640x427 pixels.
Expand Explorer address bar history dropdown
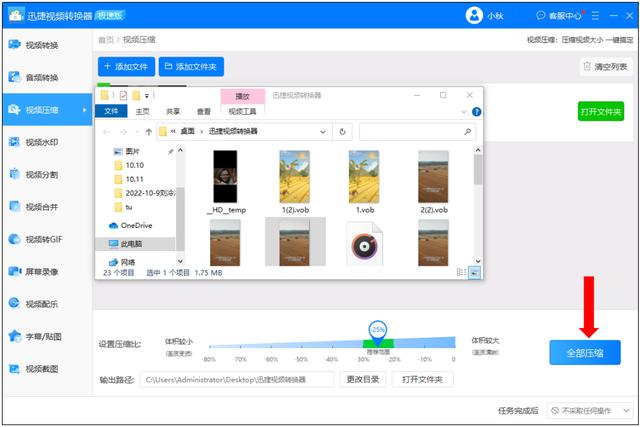323,132
